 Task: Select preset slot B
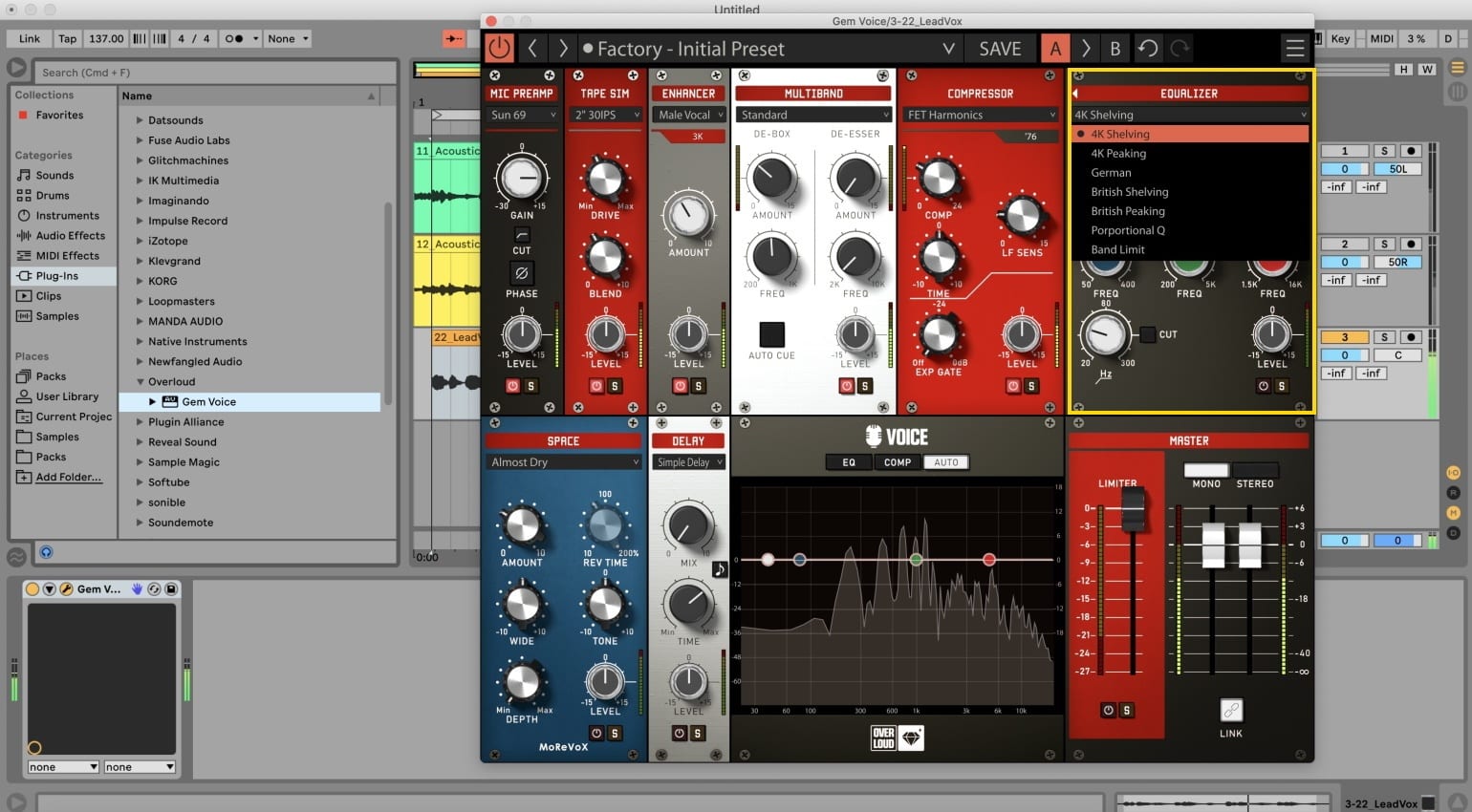click(1115, 49)
